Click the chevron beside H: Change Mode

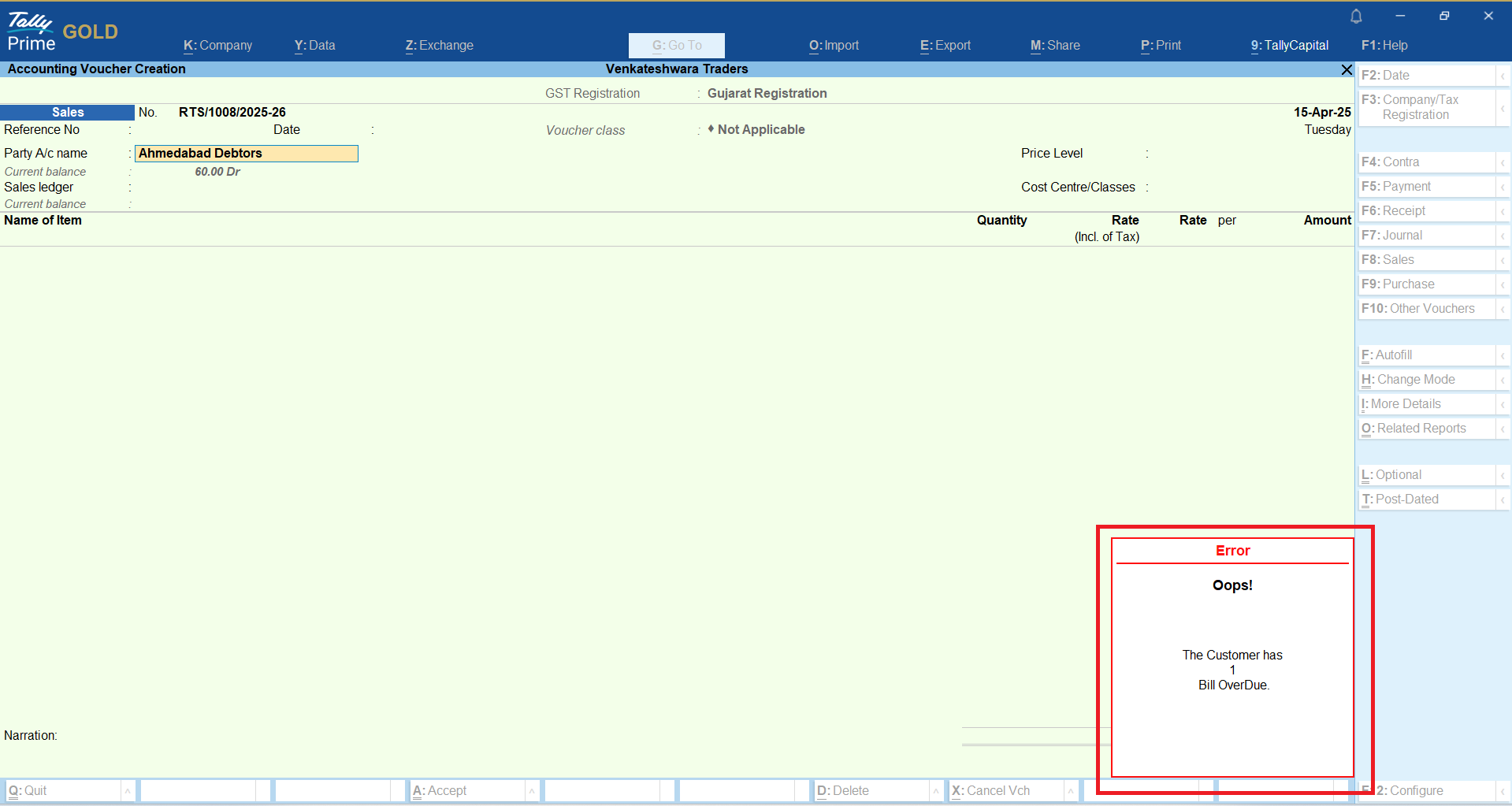click(1503, 380)
